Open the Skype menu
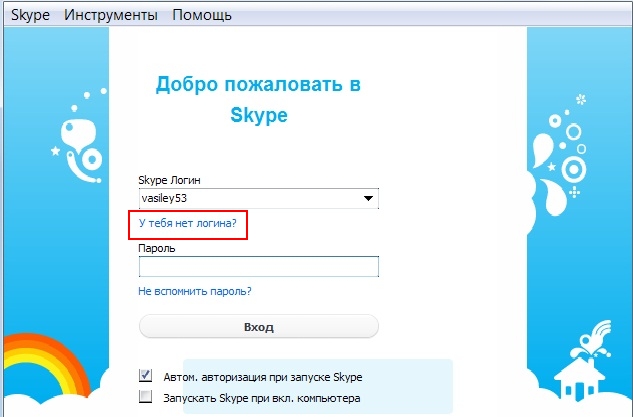Viewport: 633px width, 417px height. [x=30, y=15]
